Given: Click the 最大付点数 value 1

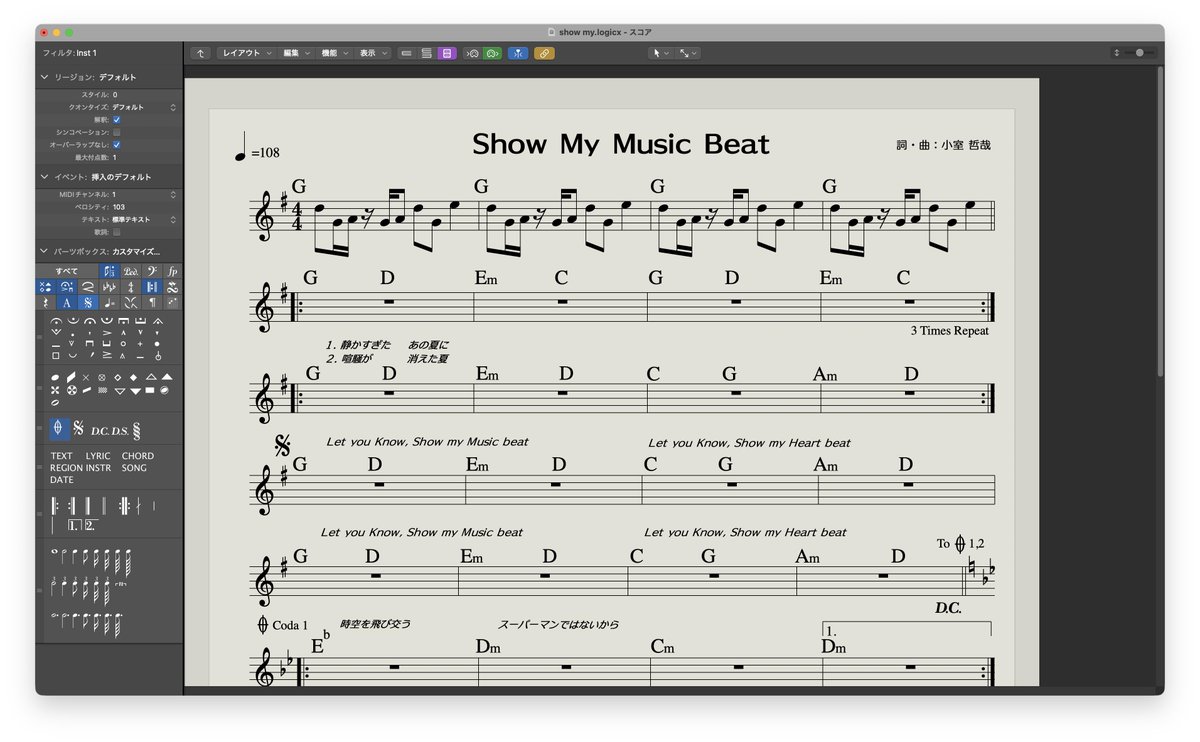Looking at the screenshot, I should tap(115, 157).
